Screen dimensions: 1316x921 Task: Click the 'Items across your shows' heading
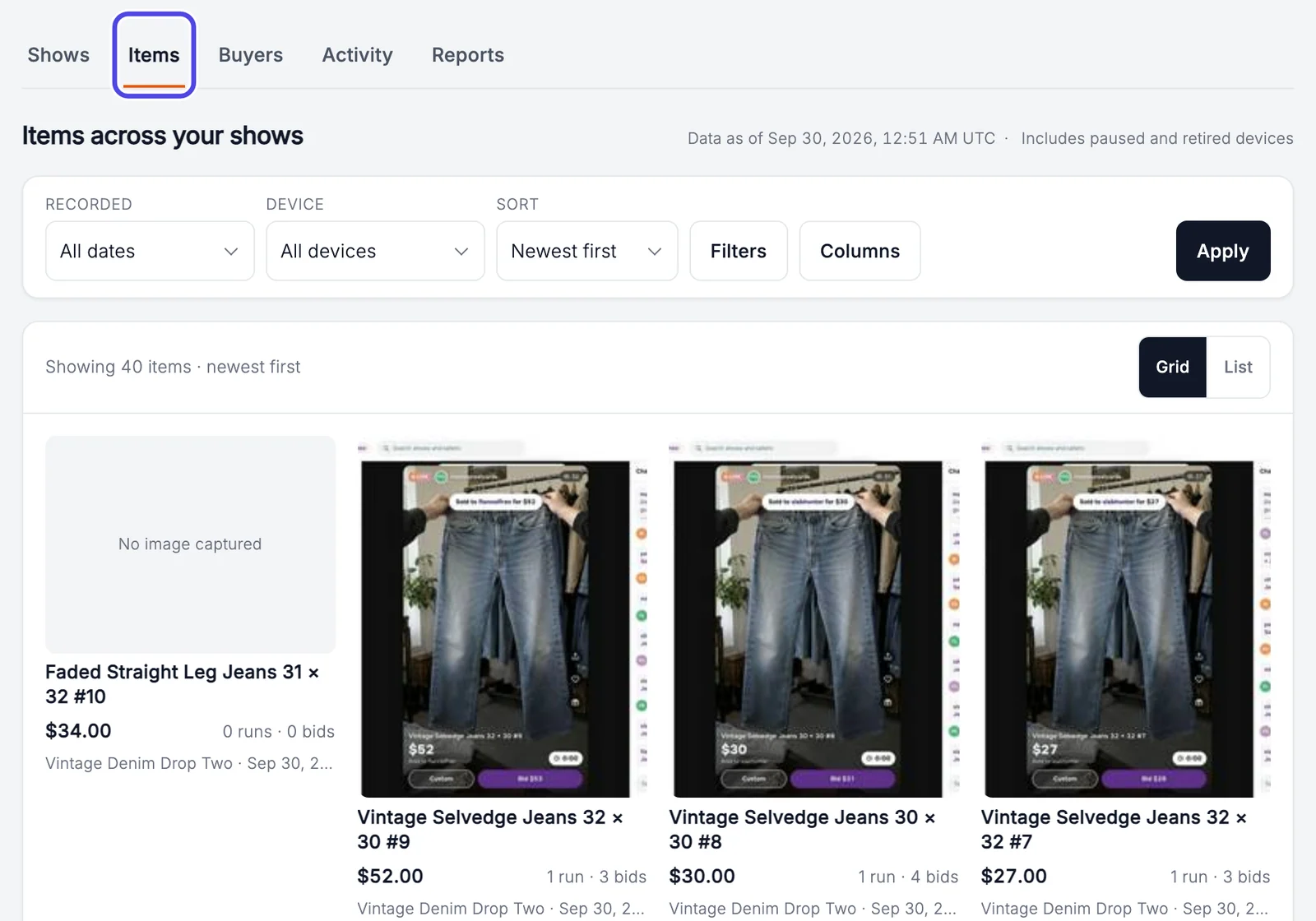163,136
